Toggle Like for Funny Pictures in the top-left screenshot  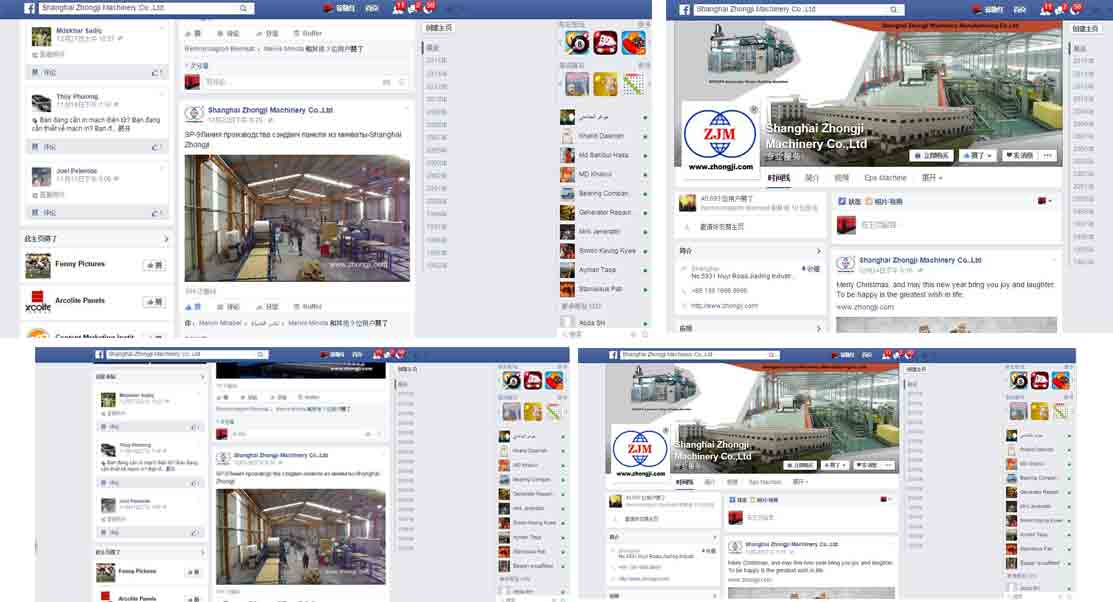pos(154,265)
